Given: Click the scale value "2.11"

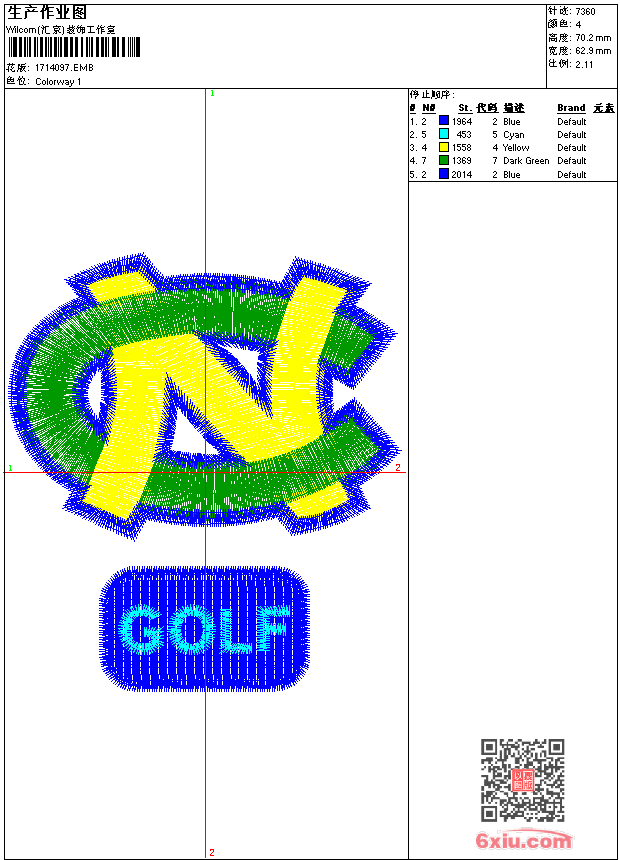Looking at the screenshot, I should (584, 64).
